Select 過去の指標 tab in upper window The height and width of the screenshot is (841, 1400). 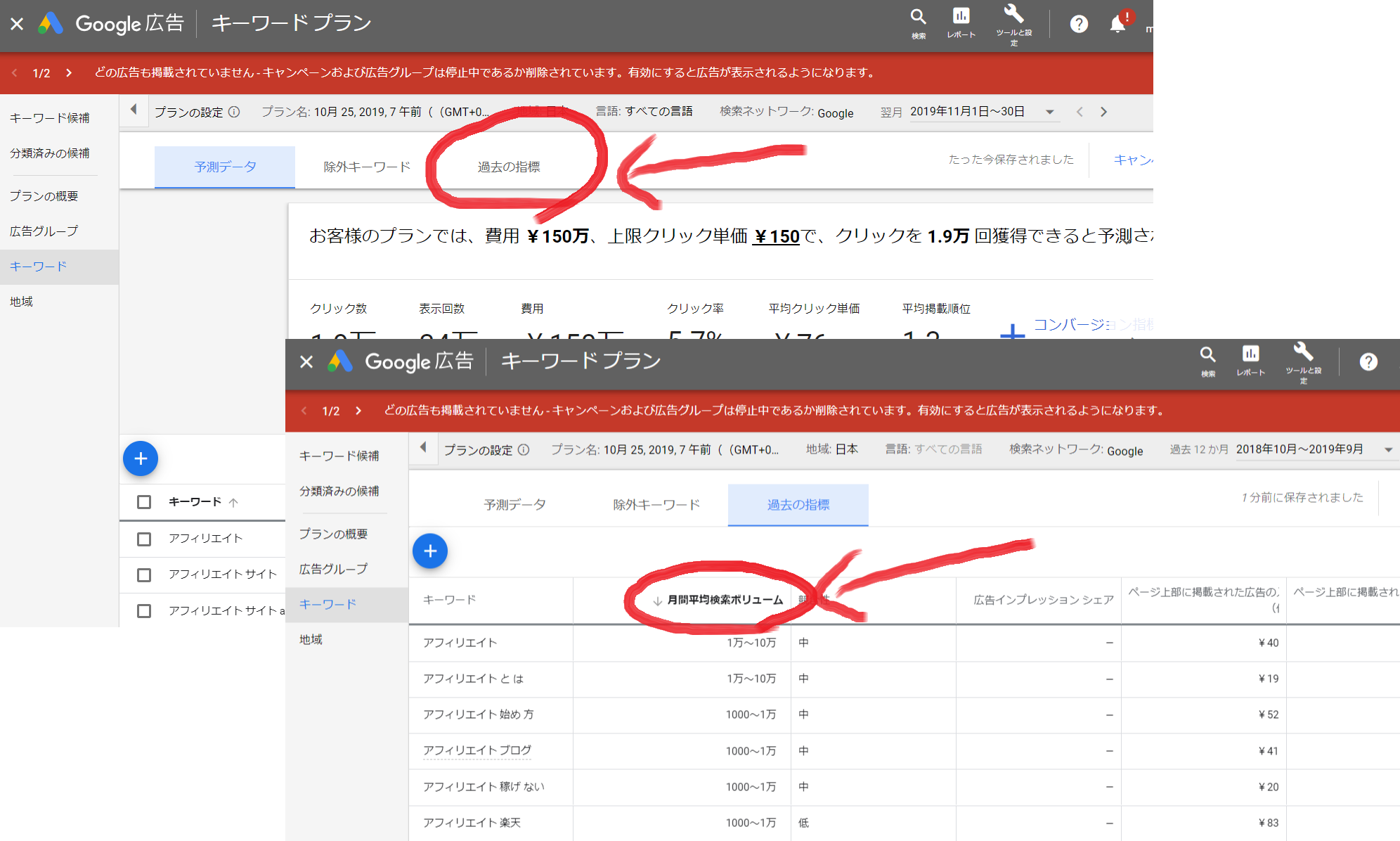pyautogui.click(x=509, y=167)
